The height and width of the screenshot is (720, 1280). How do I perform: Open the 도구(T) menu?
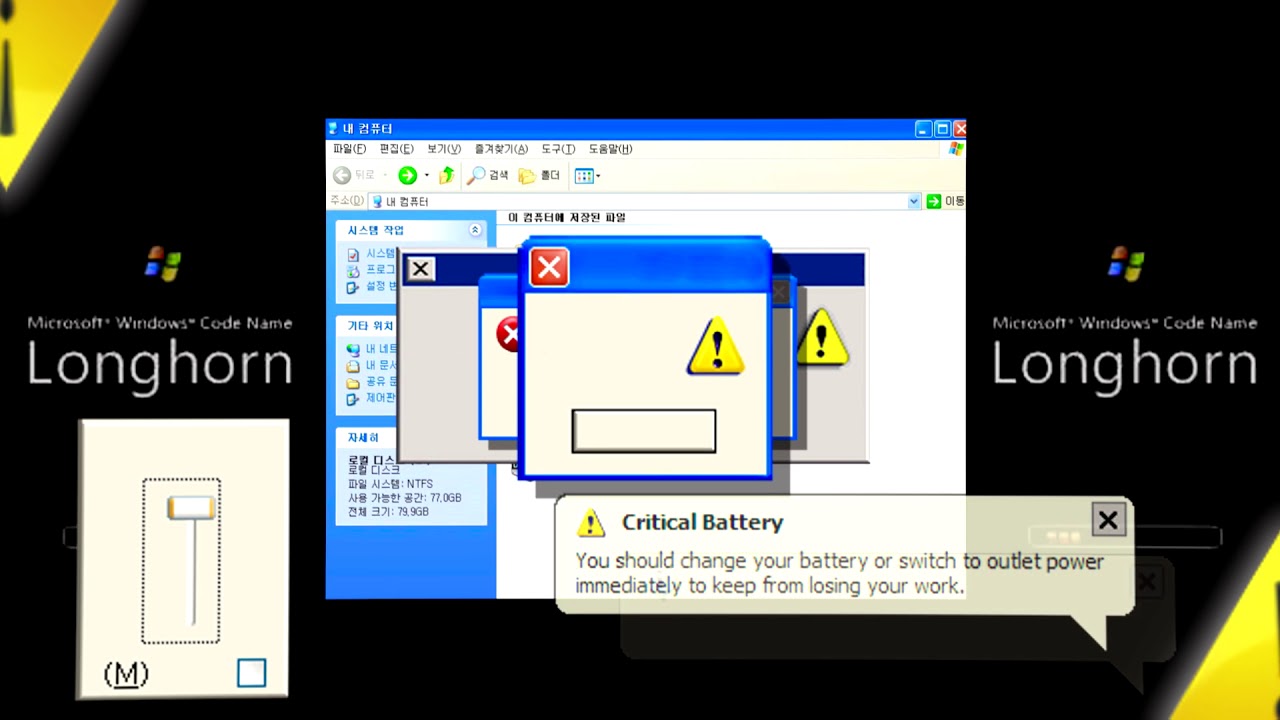(x=558, y=149)
